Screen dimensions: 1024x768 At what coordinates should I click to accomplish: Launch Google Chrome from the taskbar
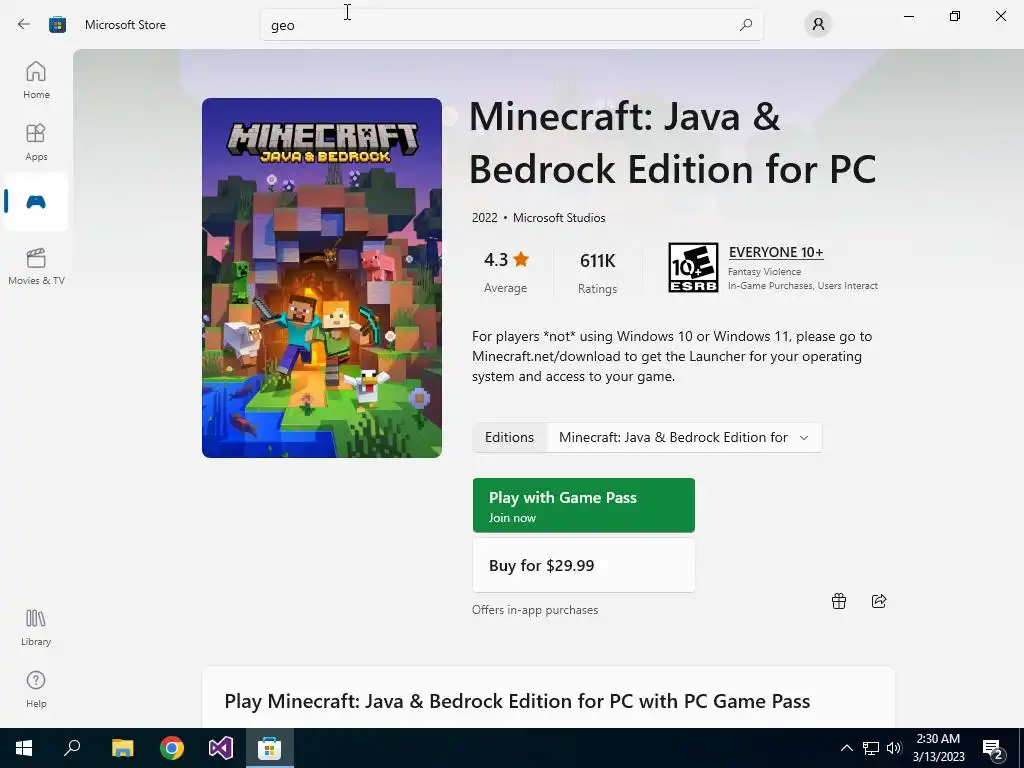coord(172,748)
